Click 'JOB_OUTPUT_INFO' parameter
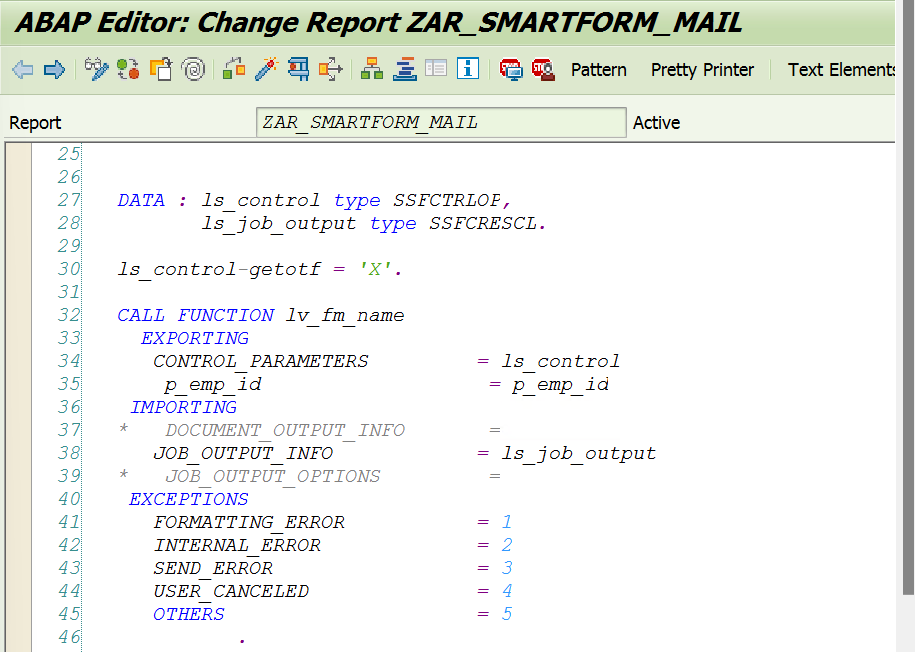This screenshot has height=652, width=915. [x=243, y=454]
